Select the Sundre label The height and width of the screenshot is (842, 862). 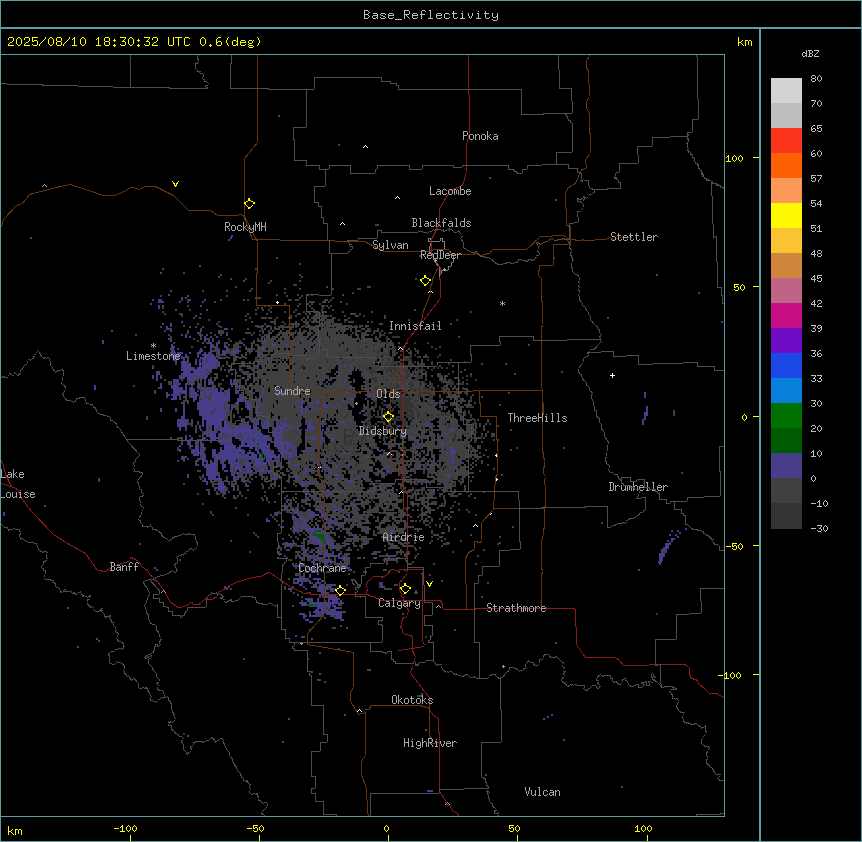pos(292,391)
